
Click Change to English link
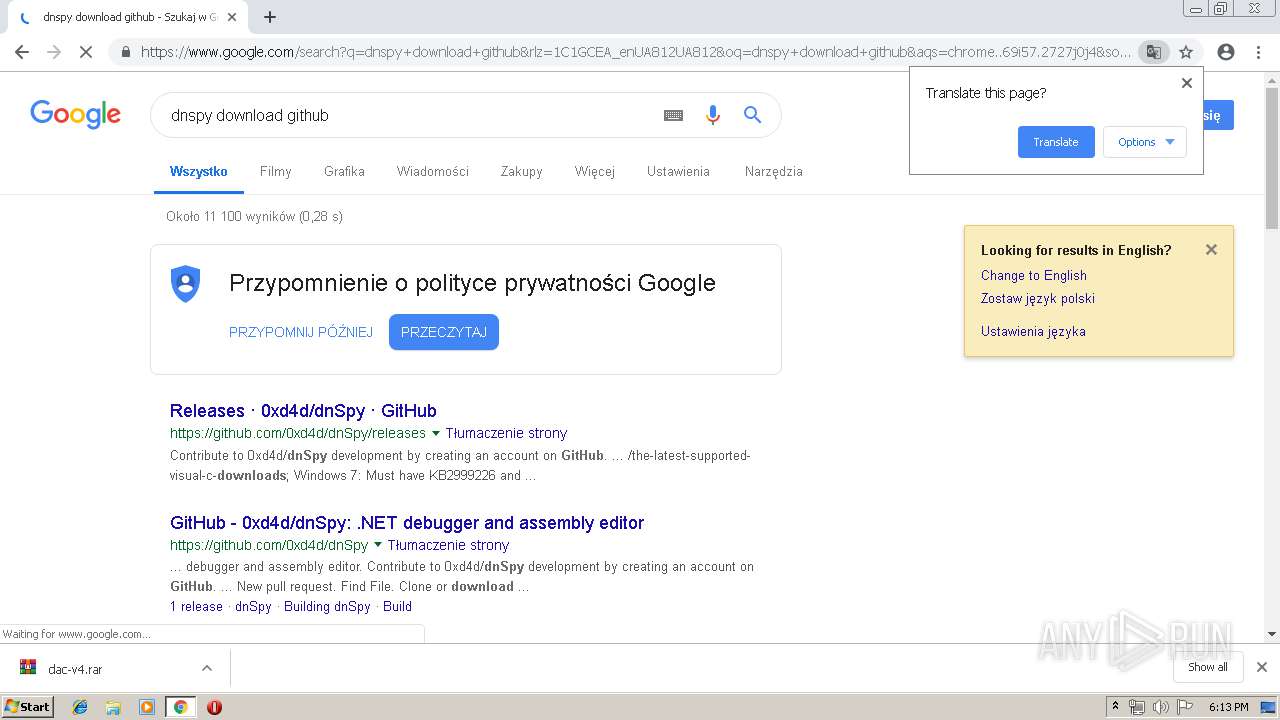1034,275
